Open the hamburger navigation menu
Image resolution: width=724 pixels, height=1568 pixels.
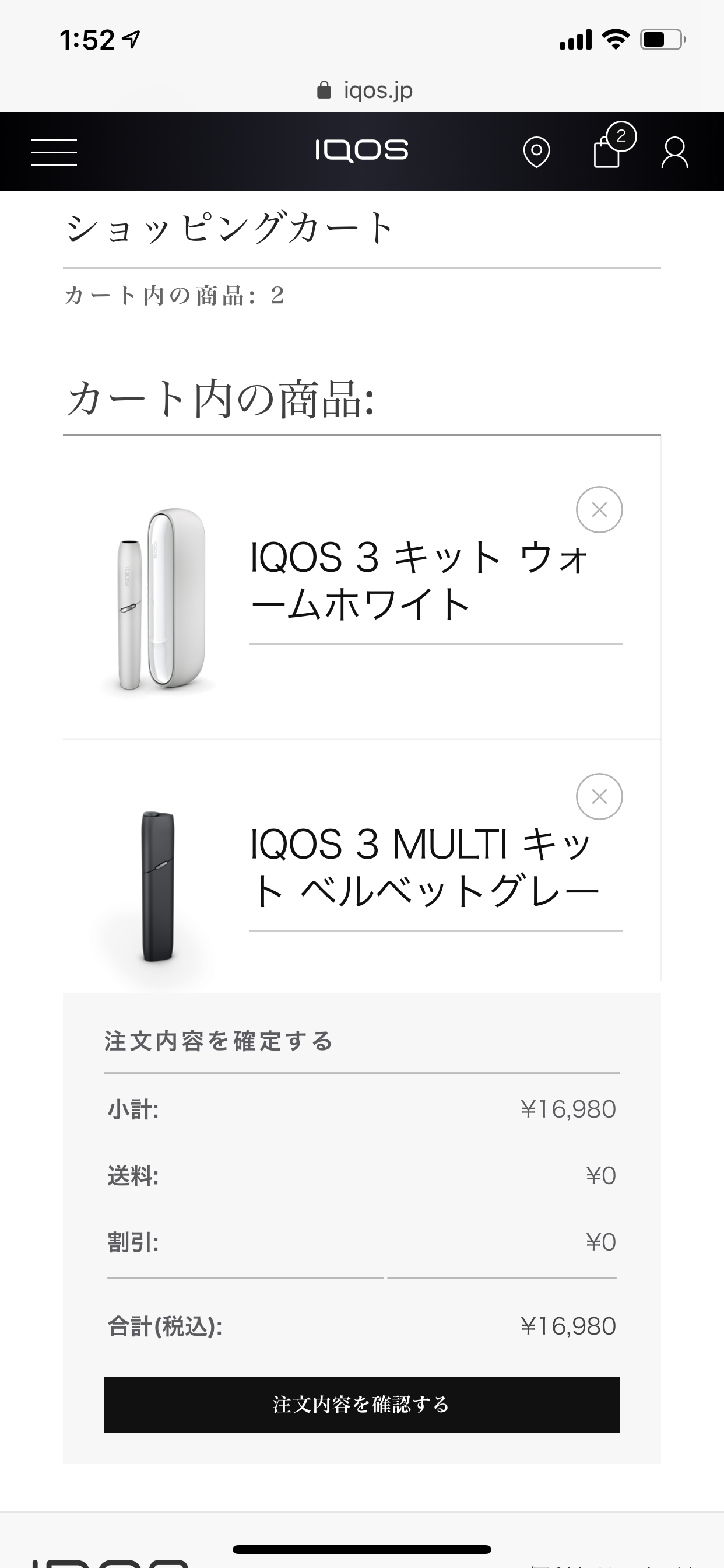point(54,152)
